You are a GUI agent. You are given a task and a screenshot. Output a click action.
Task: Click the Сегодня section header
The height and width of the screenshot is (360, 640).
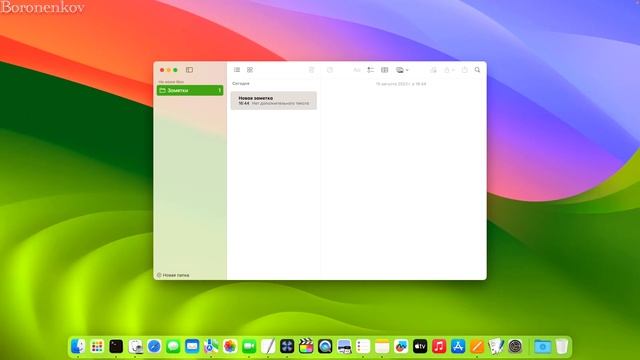click(x=241, y=83)
